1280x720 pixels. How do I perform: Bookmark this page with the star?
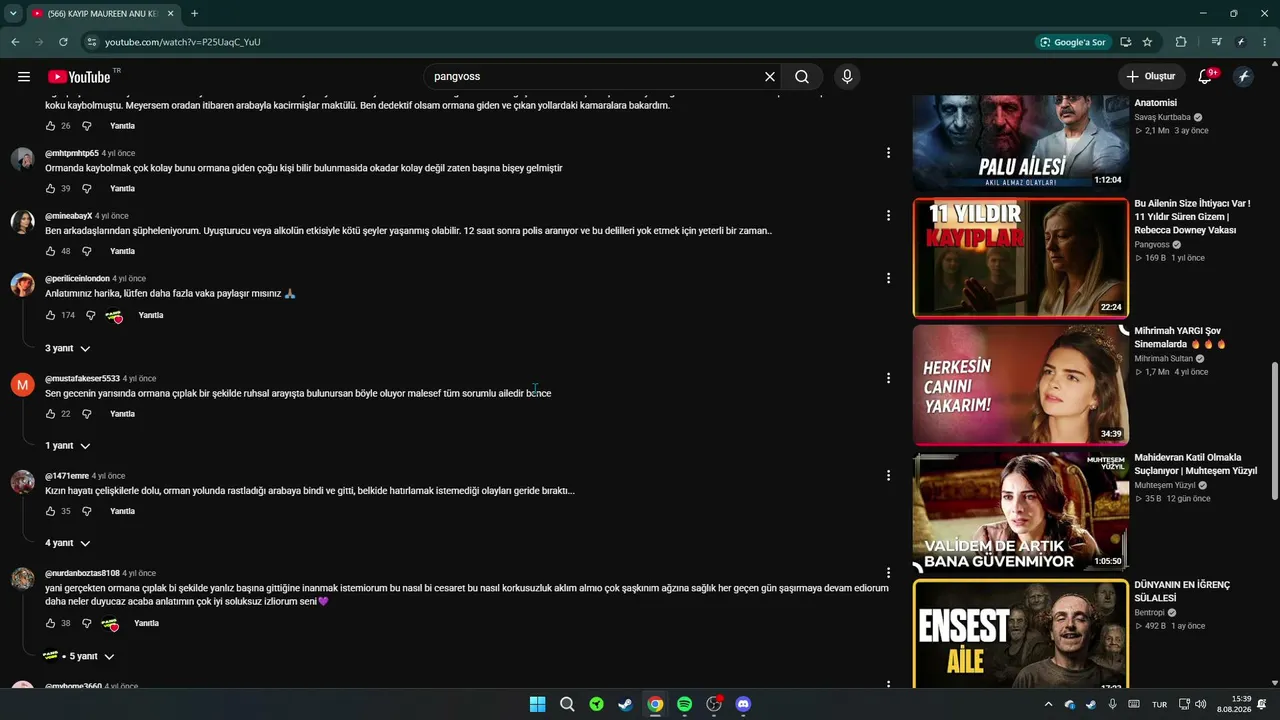click(1147, 42)
